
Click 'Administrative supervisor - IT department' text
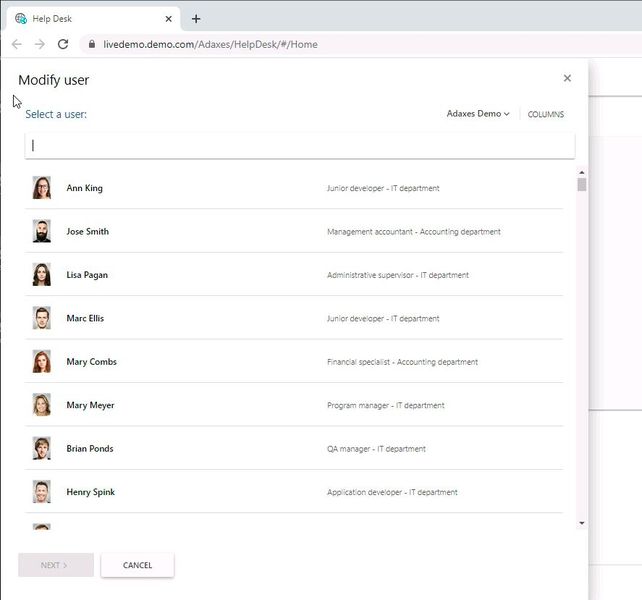point(398,275)
